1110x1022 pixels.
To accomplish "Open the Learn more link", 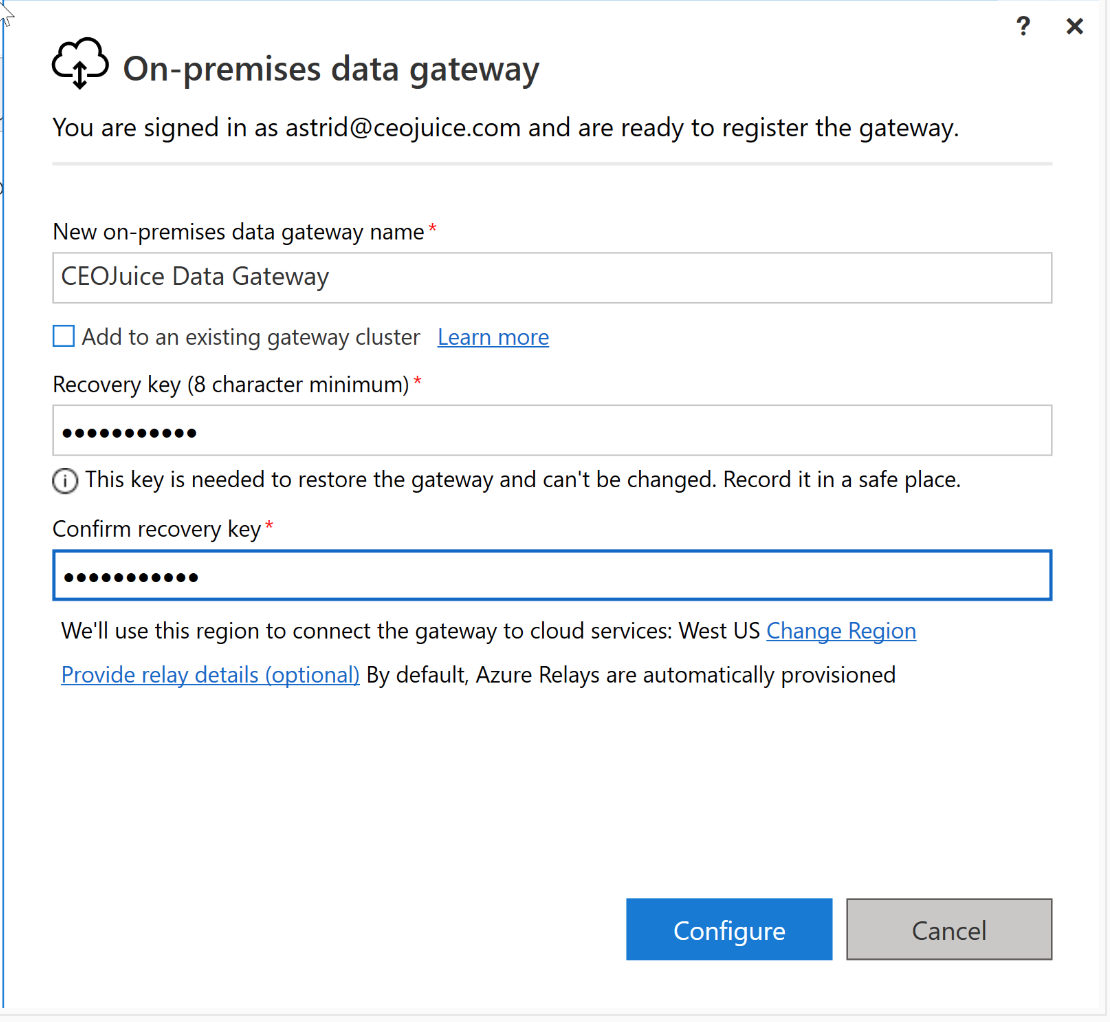I will click(493, 337).
